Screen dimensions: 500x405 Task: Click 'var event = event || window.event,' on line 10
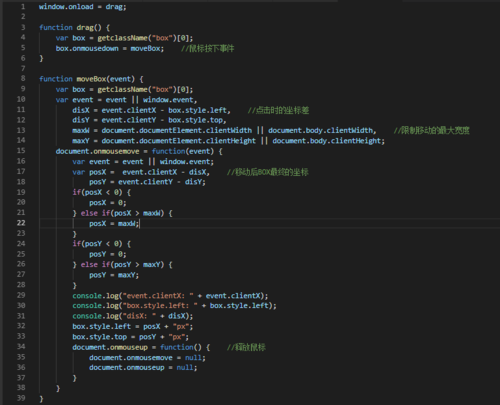pyautogui.click(x=126, y=100)
